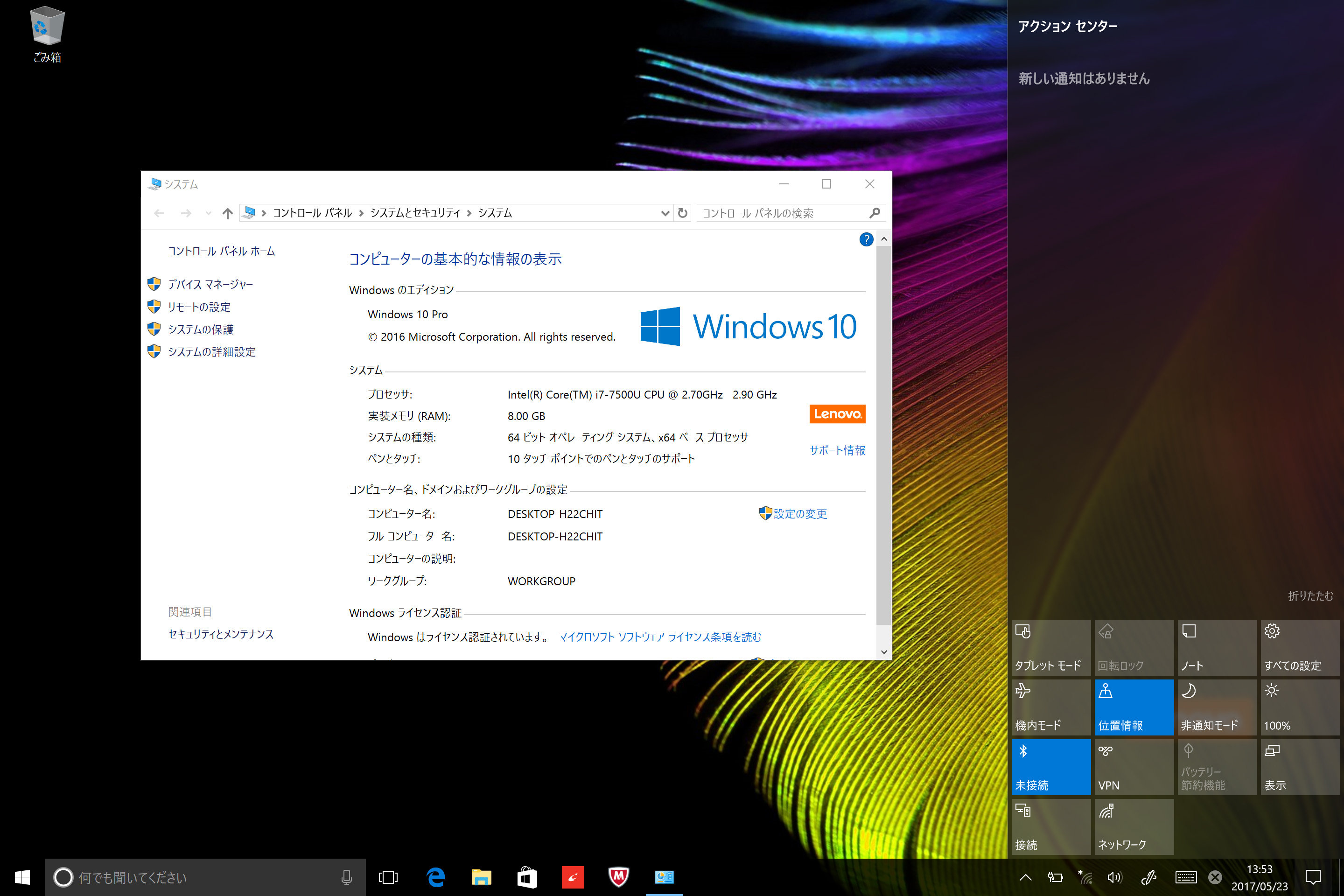The height and width of the screenshot is (896, 1344).
Task: Expand the recent pages chevron near Back button
Action: [x=207, y=213]
